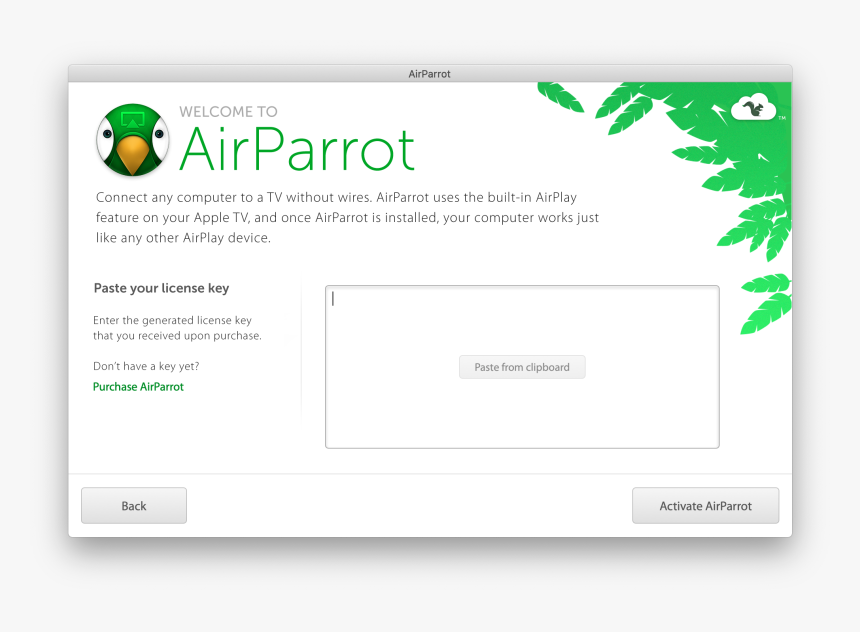Click the "Connect any computer to a TV" paragraph
Viewport: 860px width, 632px height.
coord(347,217)
